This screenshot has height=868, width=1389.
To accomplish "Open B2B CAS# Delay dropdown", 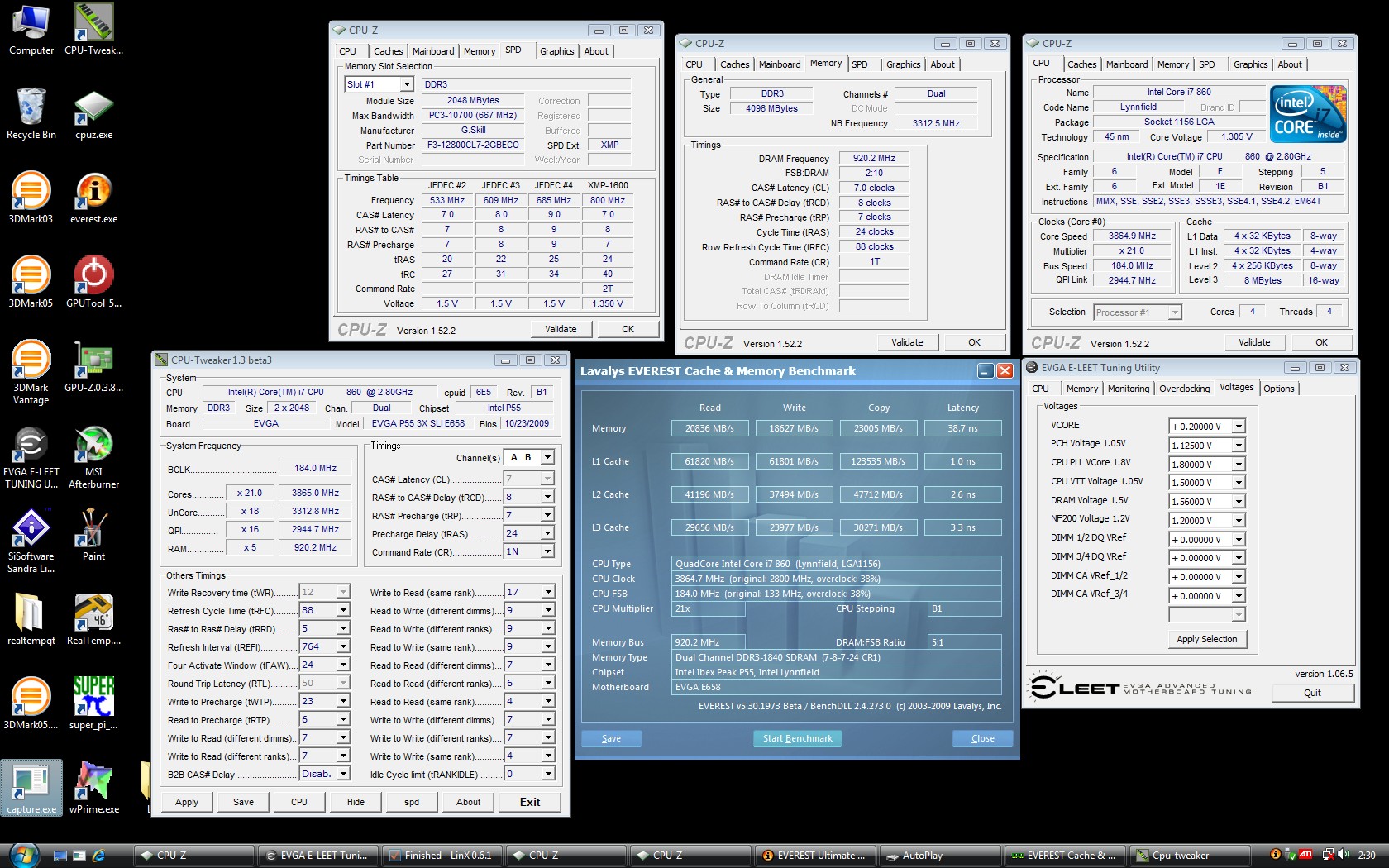I will point(343,774).
